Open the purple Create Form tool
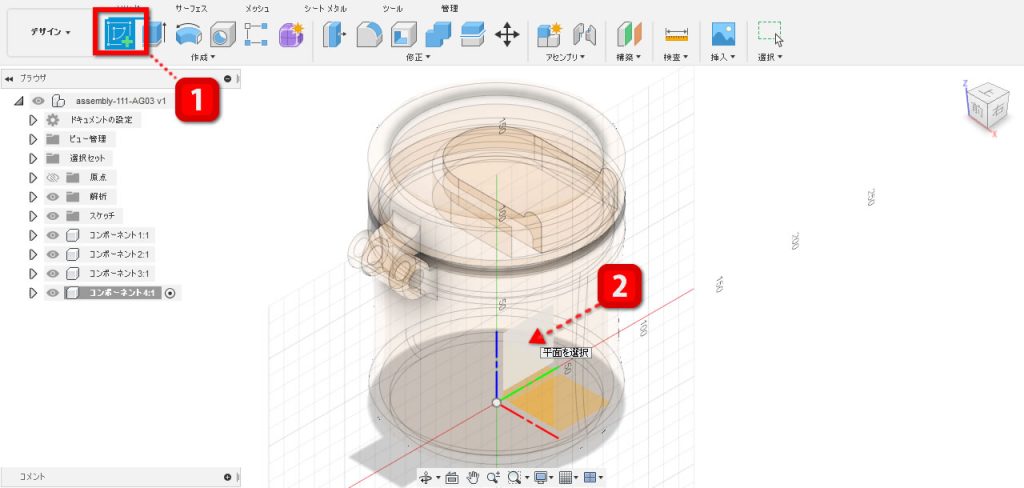This screenshot has width=1024, height=488. click(291, 34)
